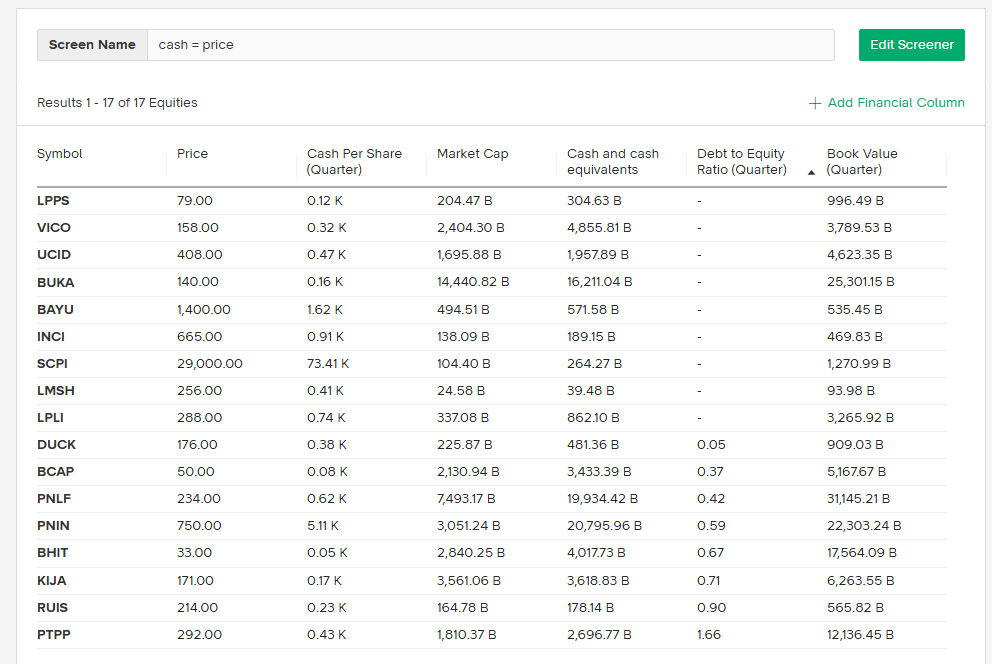This screenshot has width=992, height=664.
Task: Open the BUKA symbol
Action: 56,282
